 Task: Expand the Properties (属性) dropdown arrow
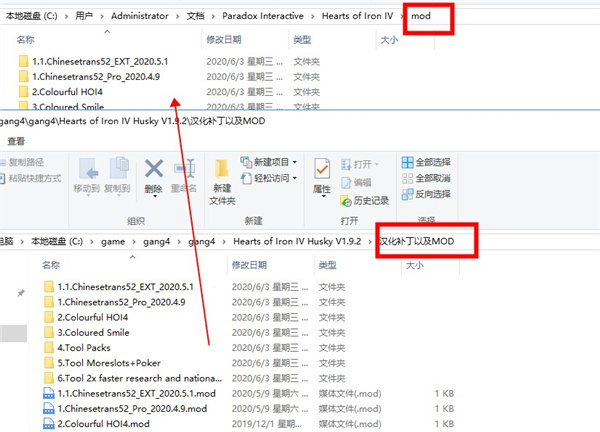point(323,196)
